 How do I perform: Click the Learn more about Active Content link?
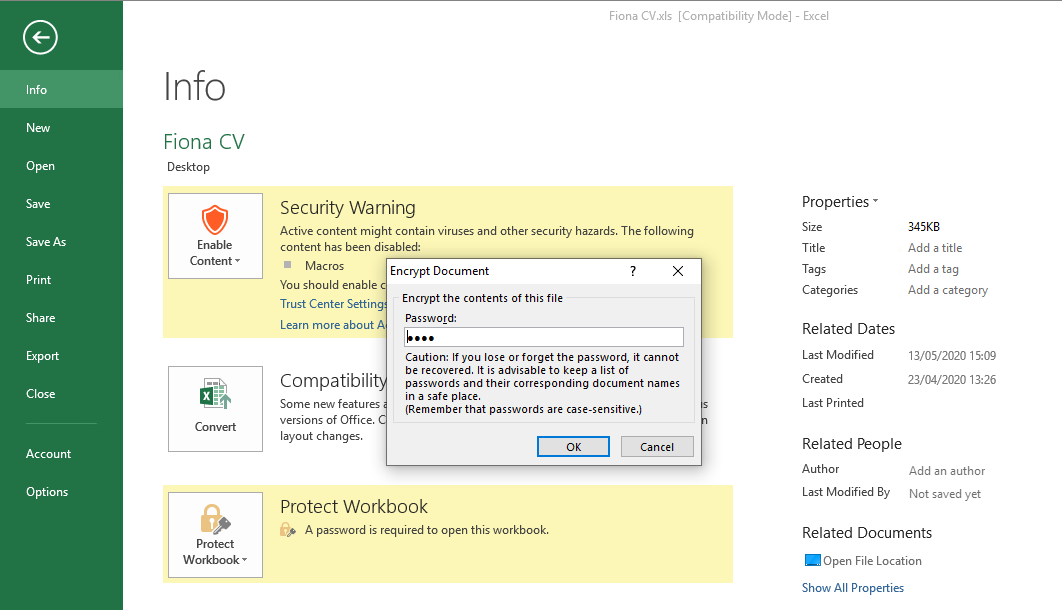point(333,325)
